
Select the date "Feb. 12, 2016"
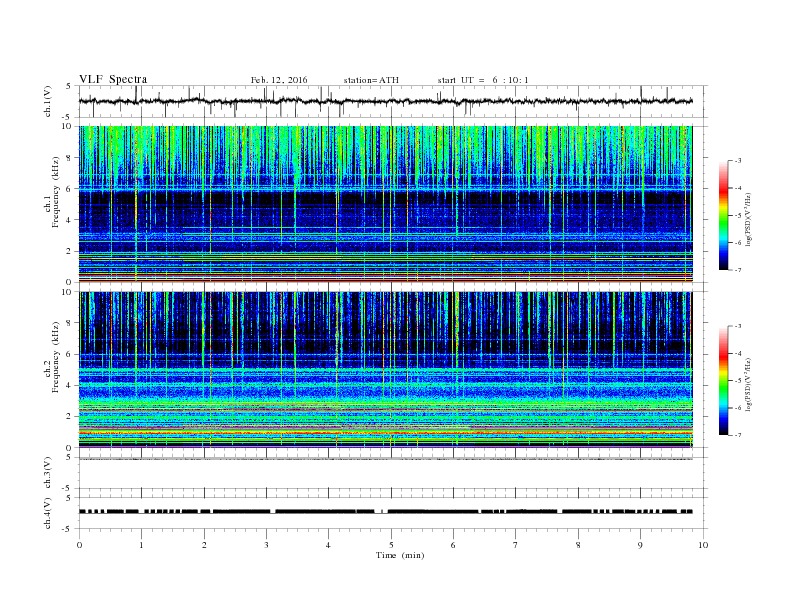[x=279, y=80]
